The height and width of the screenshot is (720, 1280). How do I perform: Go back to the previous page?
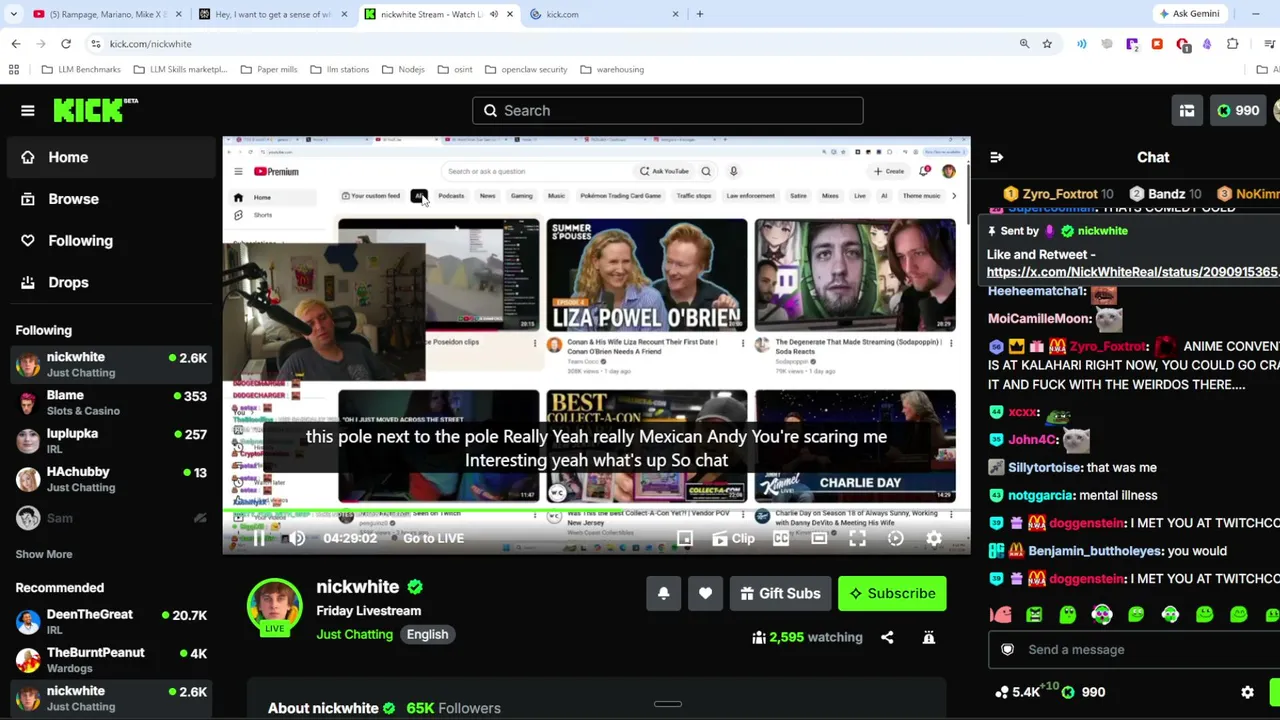point(16,44)
